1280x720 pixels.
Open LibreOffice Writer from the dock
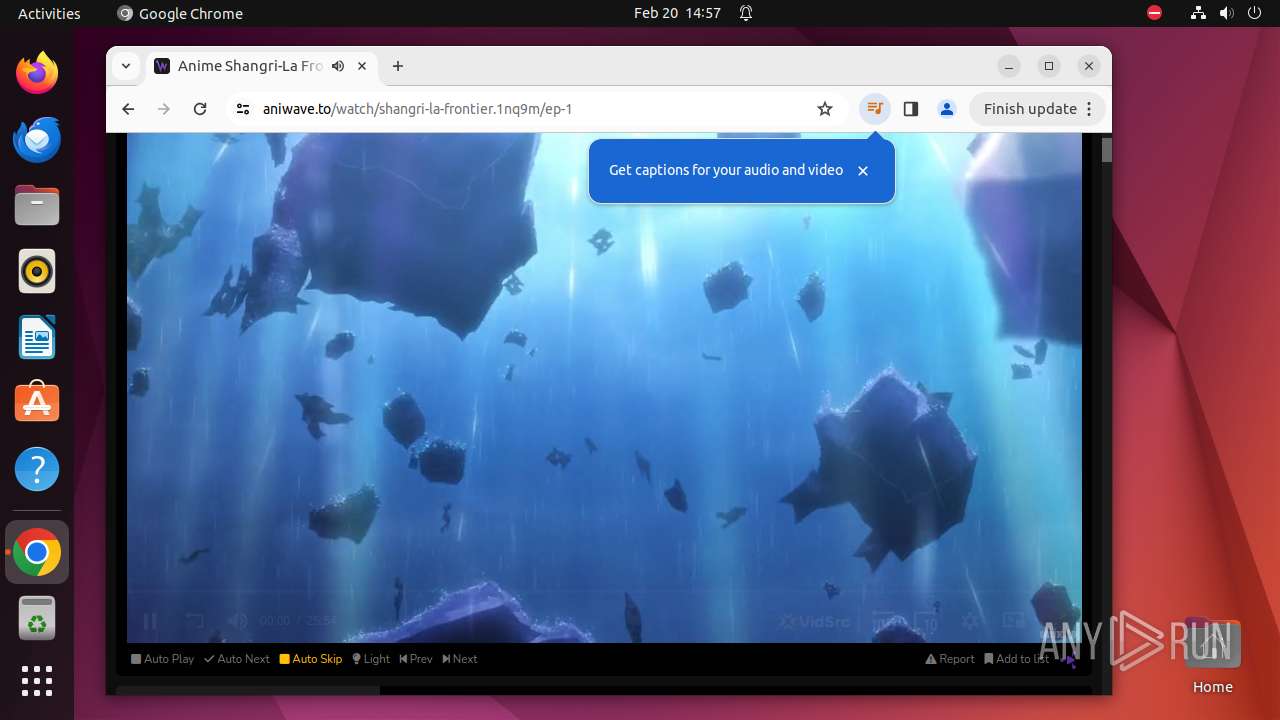(37, 337)
